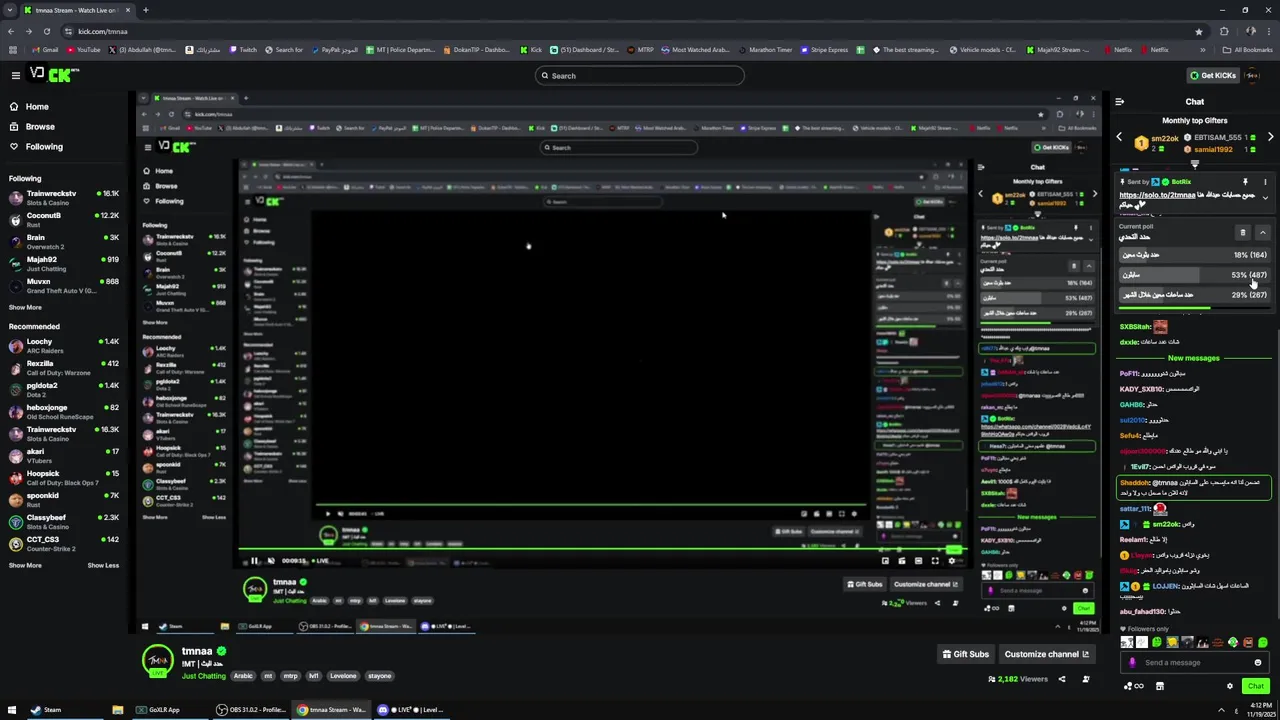Image resolution: width=1280 pixels, height=720 pixels.
Task: Open Rexzilla recommended channel
Action: click(64, 368)
